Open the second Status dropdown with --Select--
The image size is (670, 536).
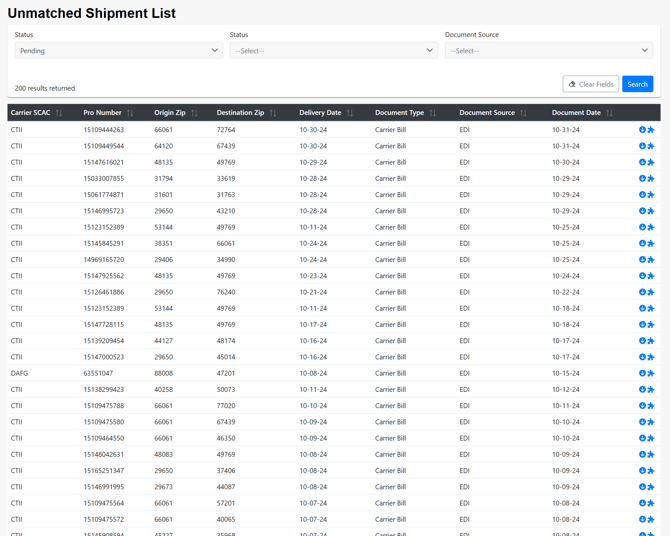click(333, 50)
